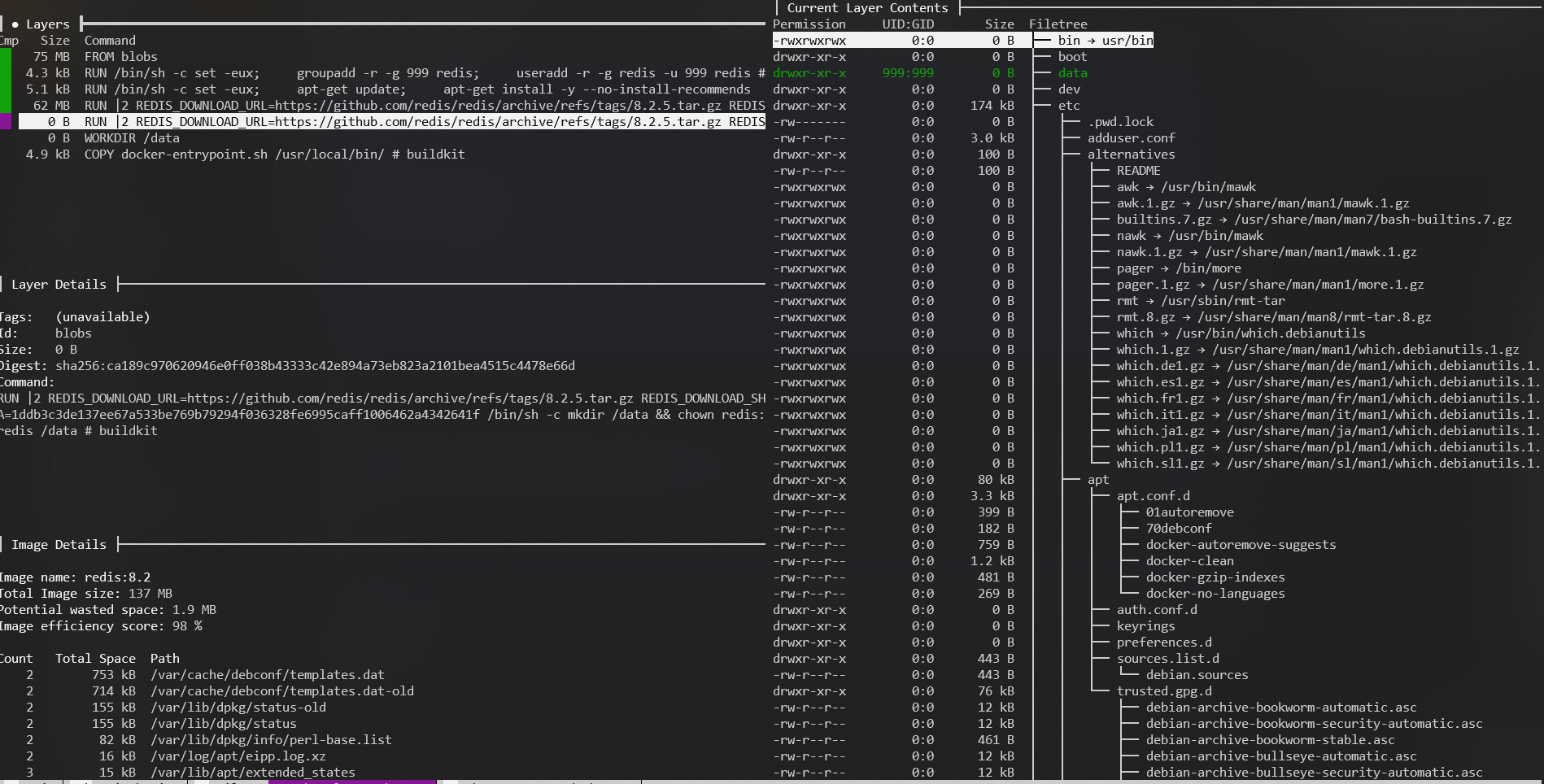This screenshot has height=784, width=1544.
Task: Click the Layer Details panel title
Action: pos(59,285)
